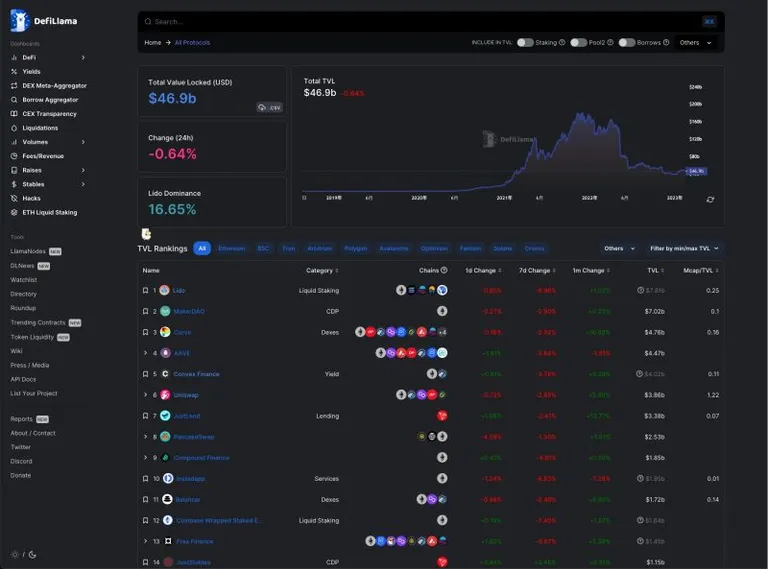
Task: Click the Chains column help icon
Action: [x=444, y=270]
